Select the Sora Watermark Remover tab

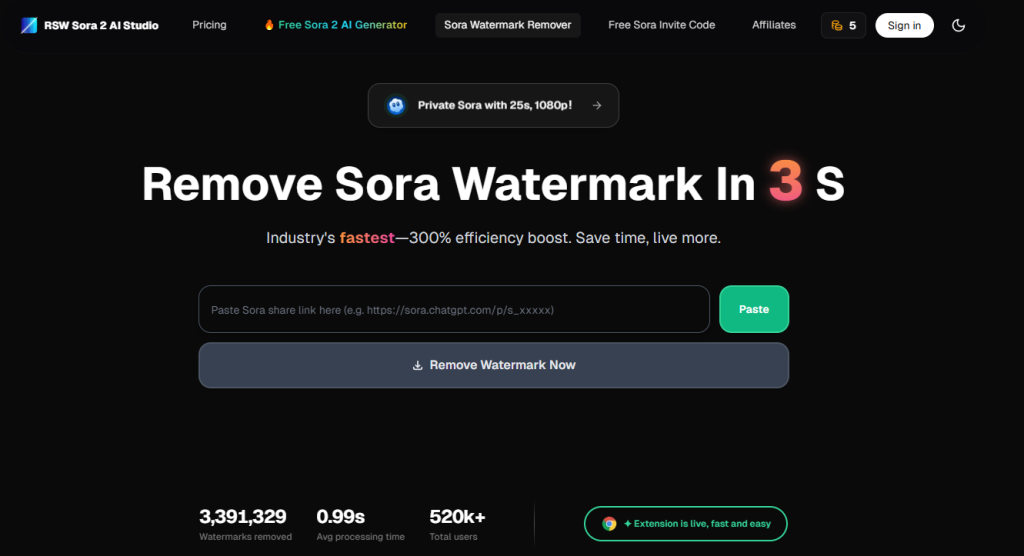pyautogui.click(x=507, y=25)
